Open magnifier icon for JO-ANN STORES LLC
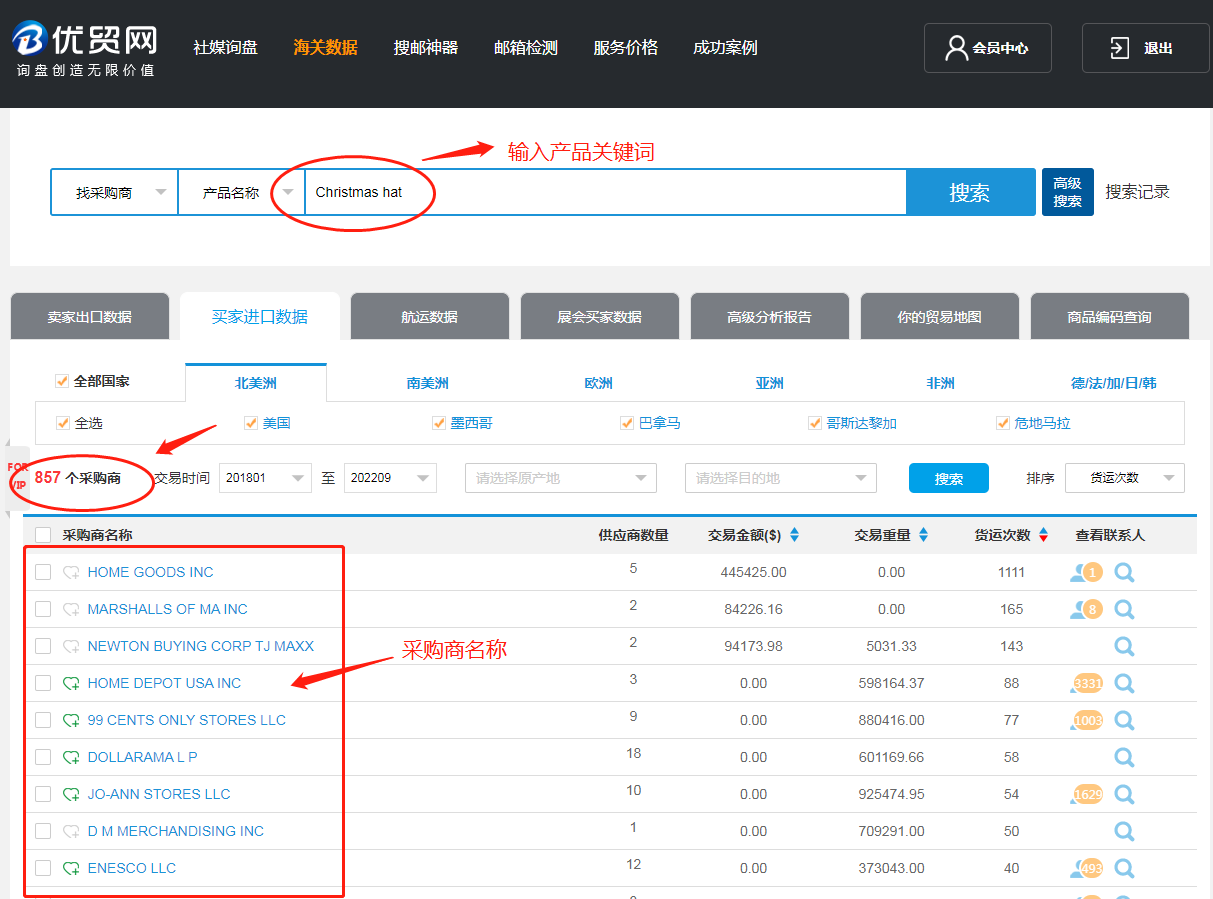 [x=1124, y=794]
